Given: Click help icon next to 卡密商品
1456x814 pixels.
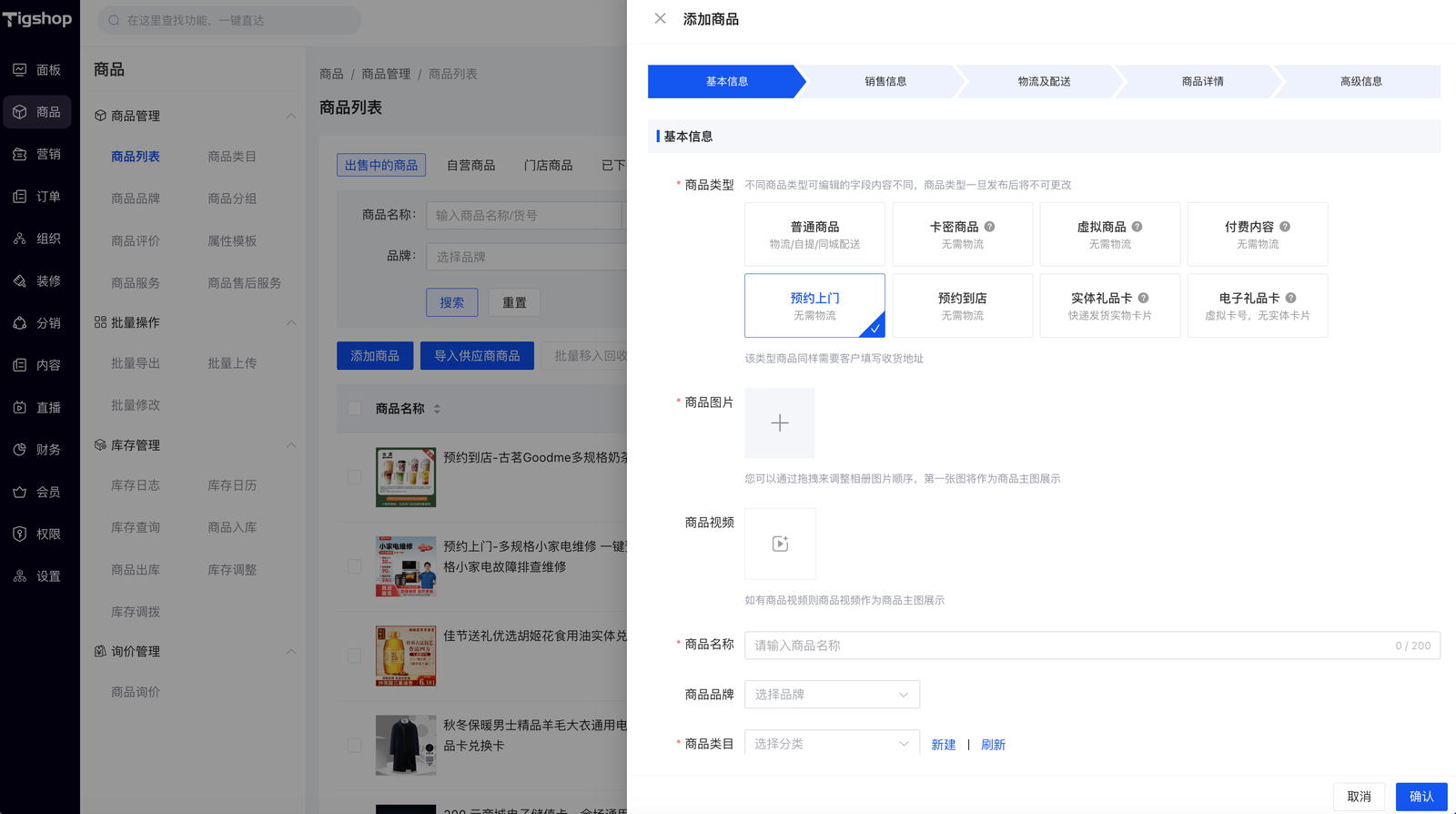Looking at the screenshot, I should pyautogui.click(x=989, y=227).
